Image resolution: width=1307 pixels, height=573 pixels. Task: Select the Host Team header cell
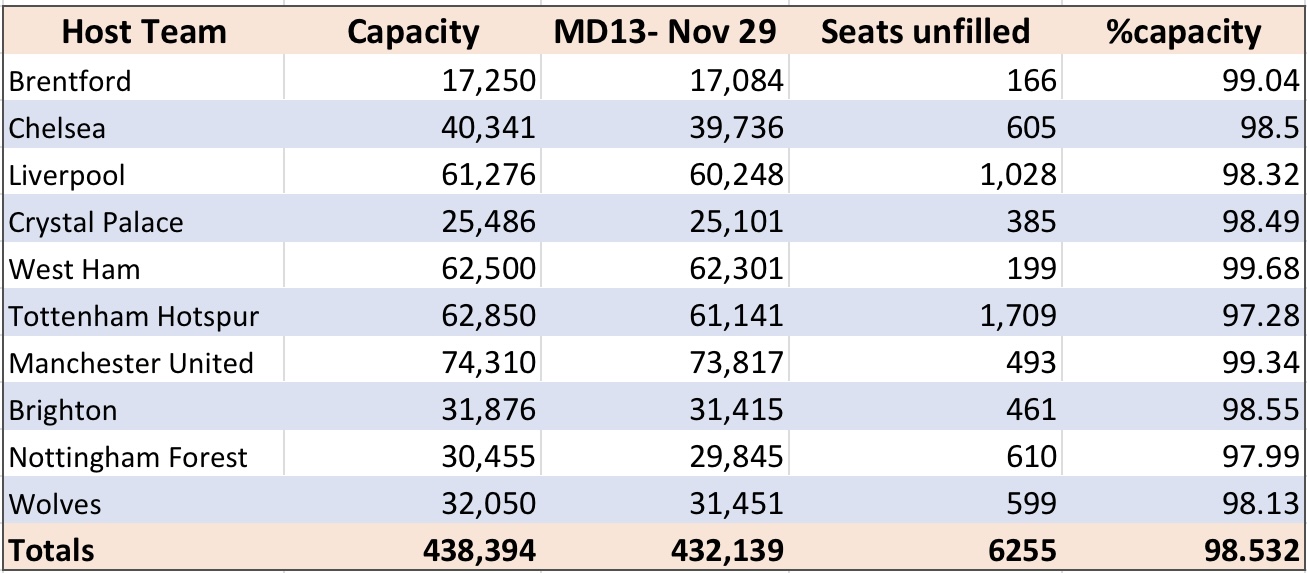(x=143, y=31)
